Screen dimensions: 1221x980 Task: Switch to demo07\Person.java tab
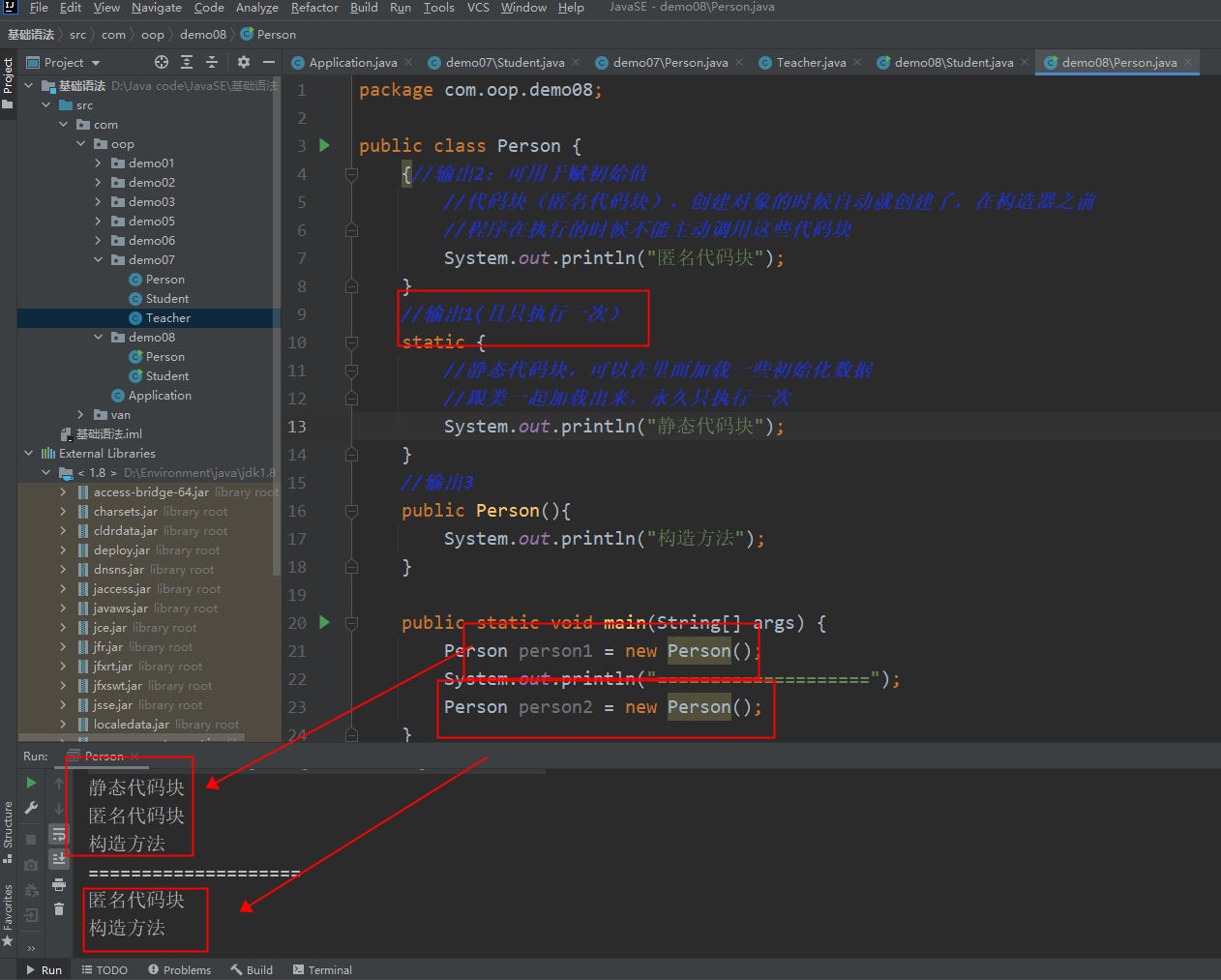coord(670,62)
